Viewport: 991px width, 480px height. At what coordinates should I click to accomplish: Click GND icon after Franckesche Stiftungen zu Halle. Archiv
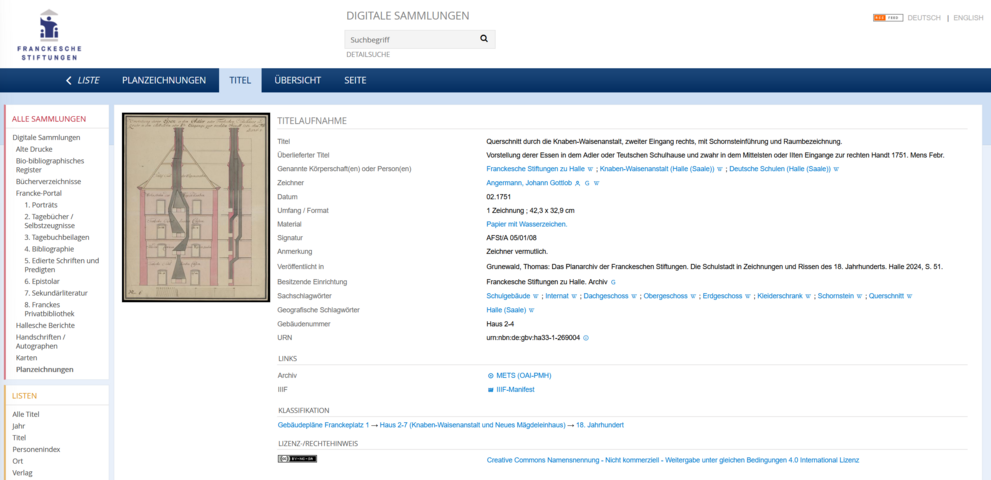[613, 282]
